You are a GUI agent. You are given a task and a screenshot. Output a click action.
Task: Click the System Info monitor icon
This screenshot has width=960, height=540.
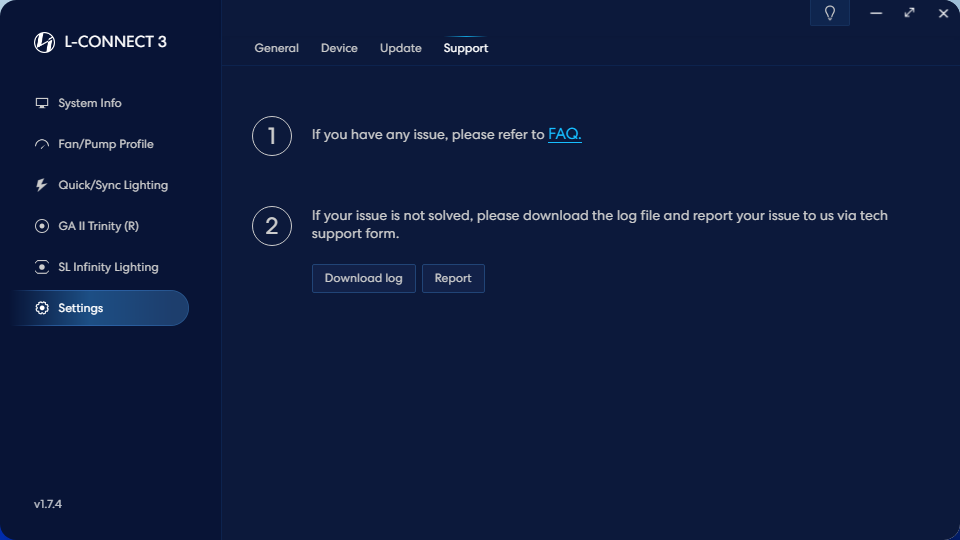tap(42, 103)
